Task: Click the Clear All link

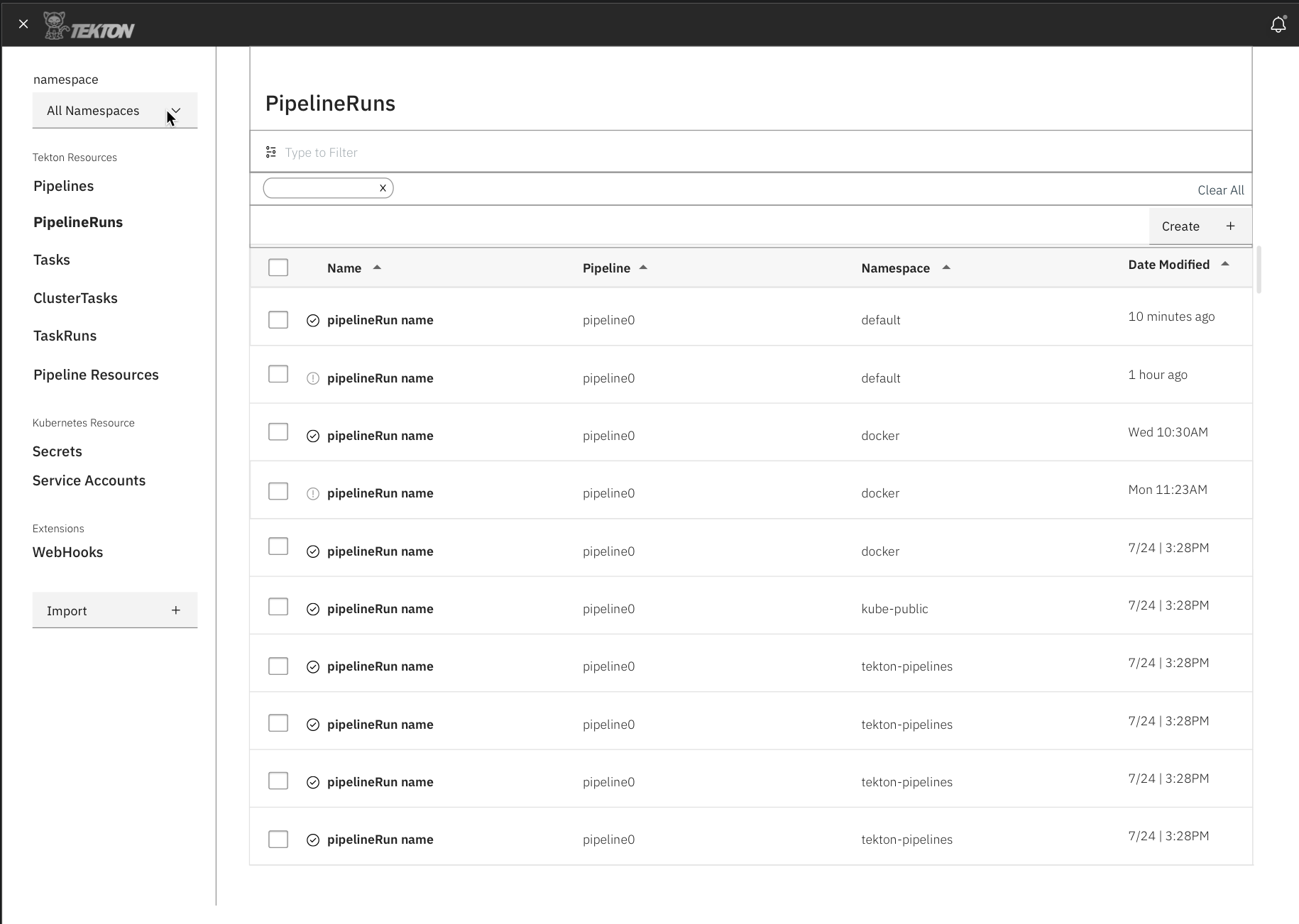Action: point(1221,189)
